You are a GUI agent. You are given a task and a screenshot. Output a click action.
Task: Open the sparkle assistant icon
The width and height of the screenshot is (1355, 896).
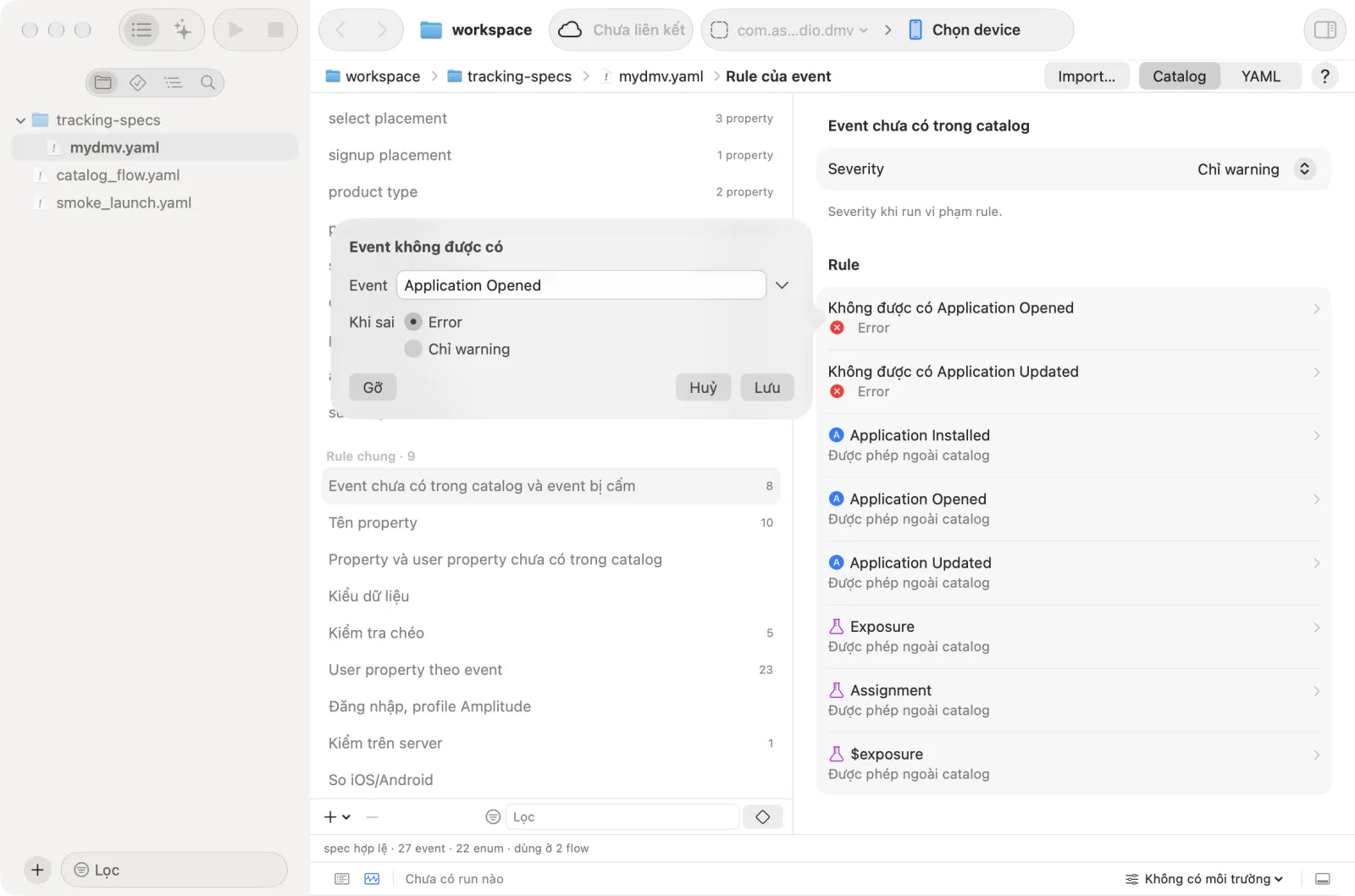(x=183, y=30)
